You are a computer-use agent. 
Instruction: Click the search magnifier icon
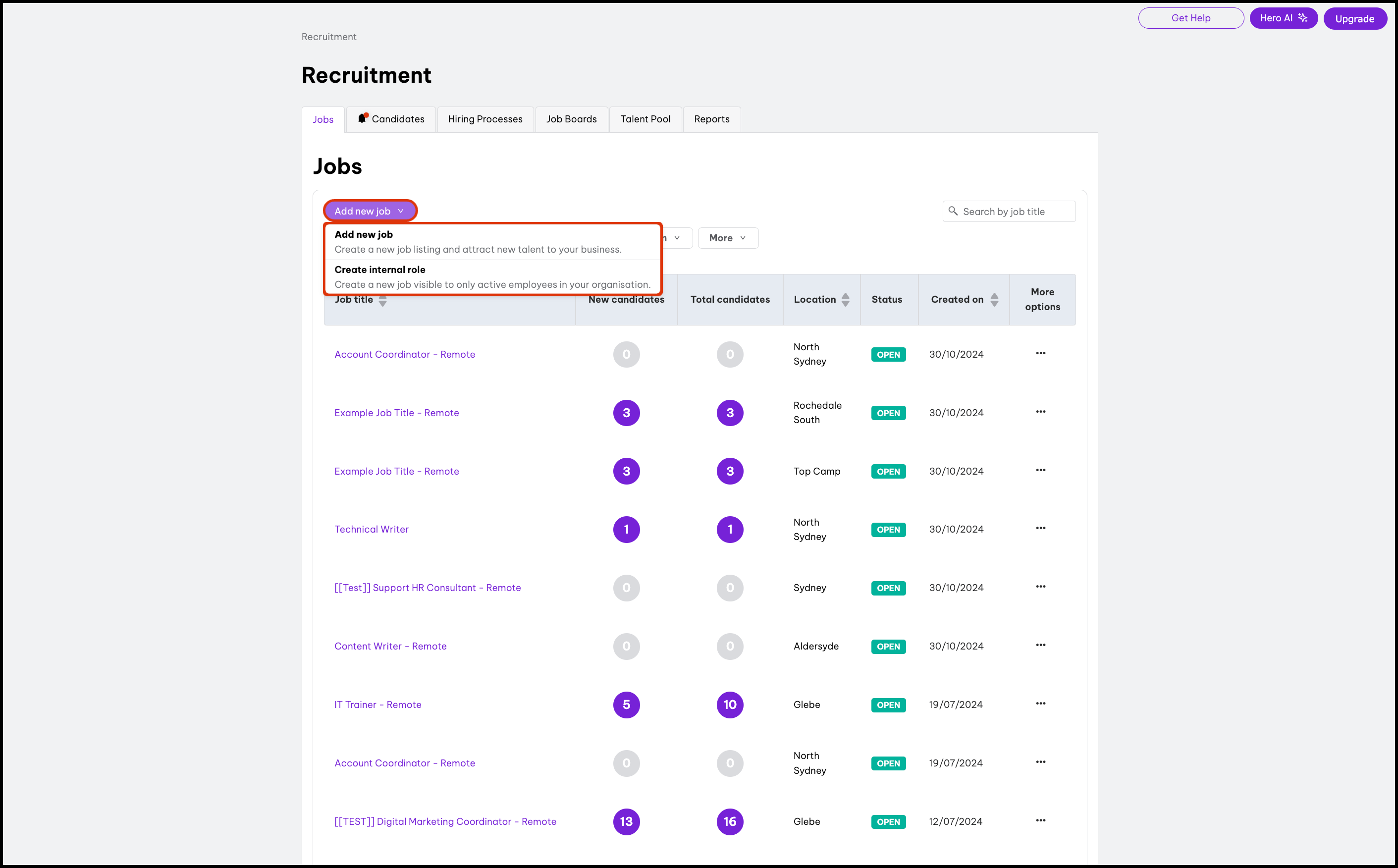click(953, 211)
